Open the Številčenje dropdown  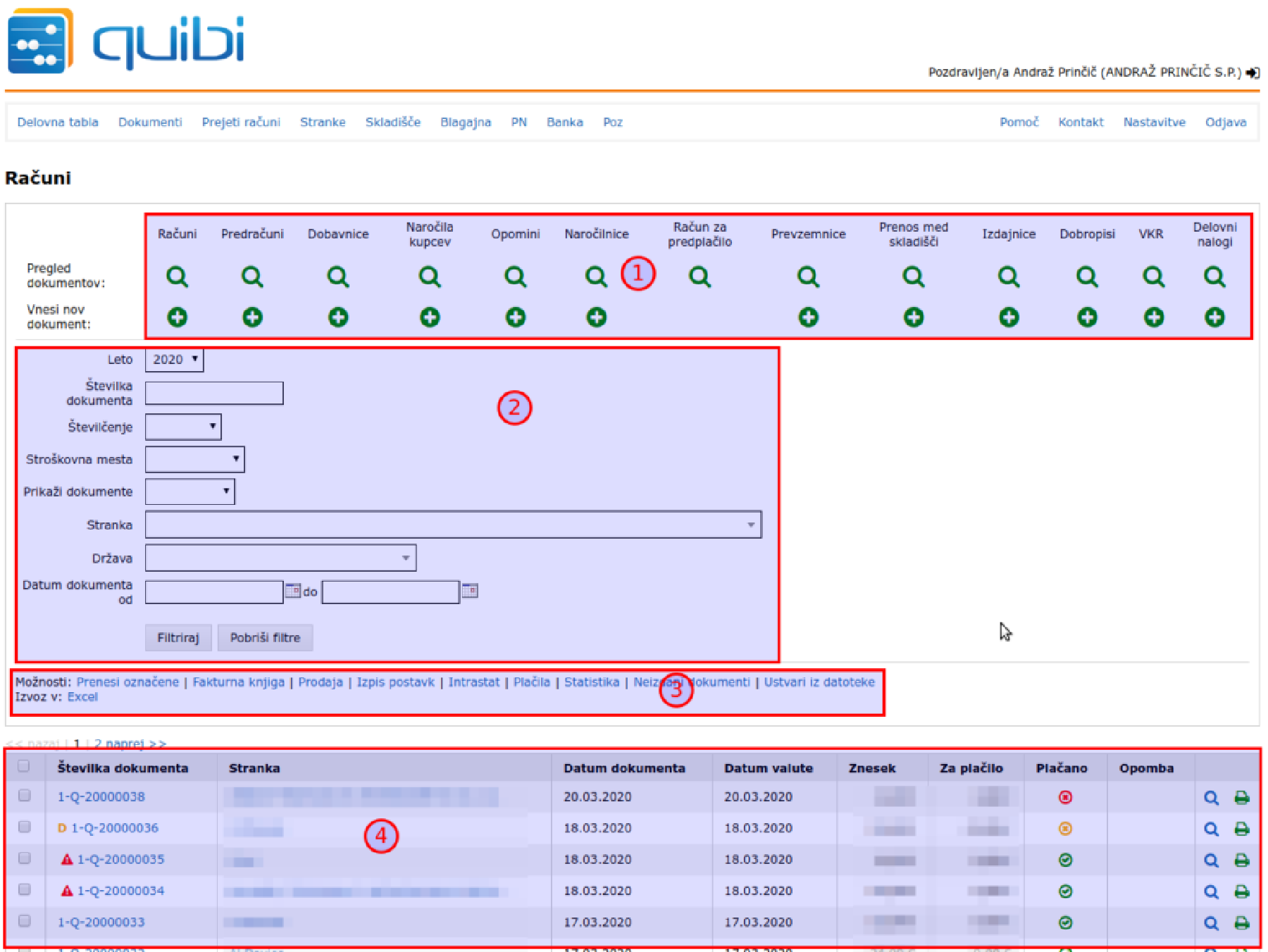tap(183, 427)
